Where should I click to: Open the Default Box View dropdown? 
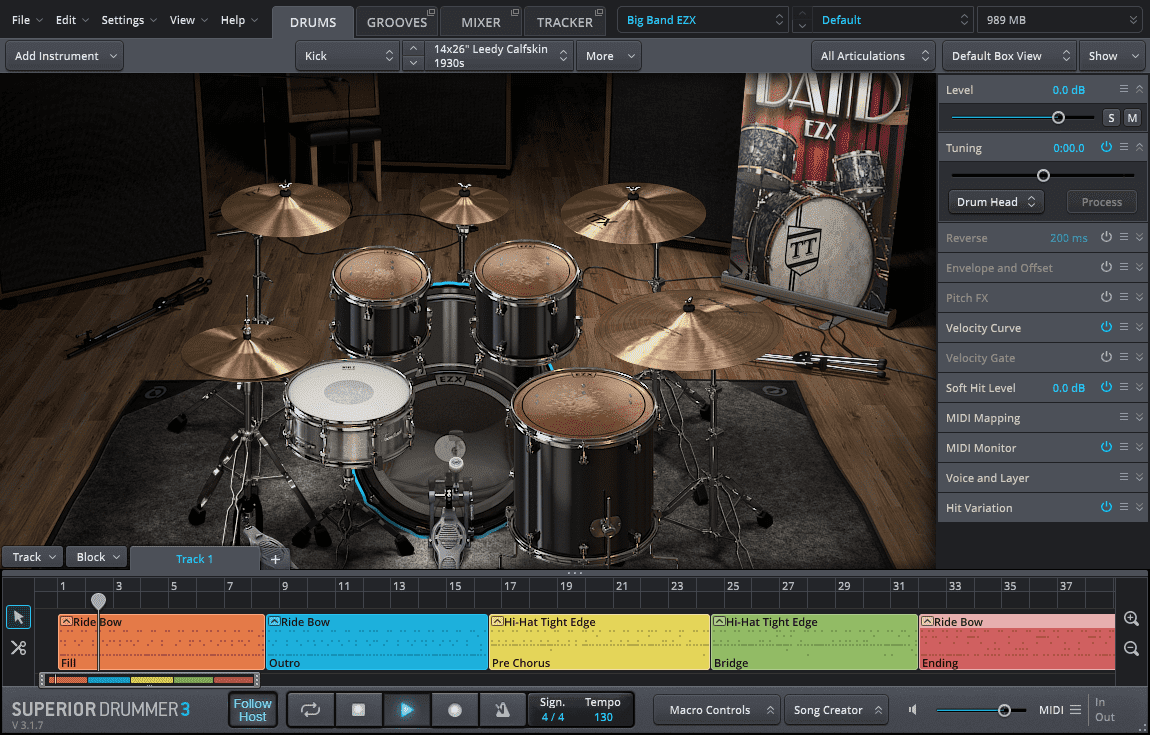pos(1009,56)
